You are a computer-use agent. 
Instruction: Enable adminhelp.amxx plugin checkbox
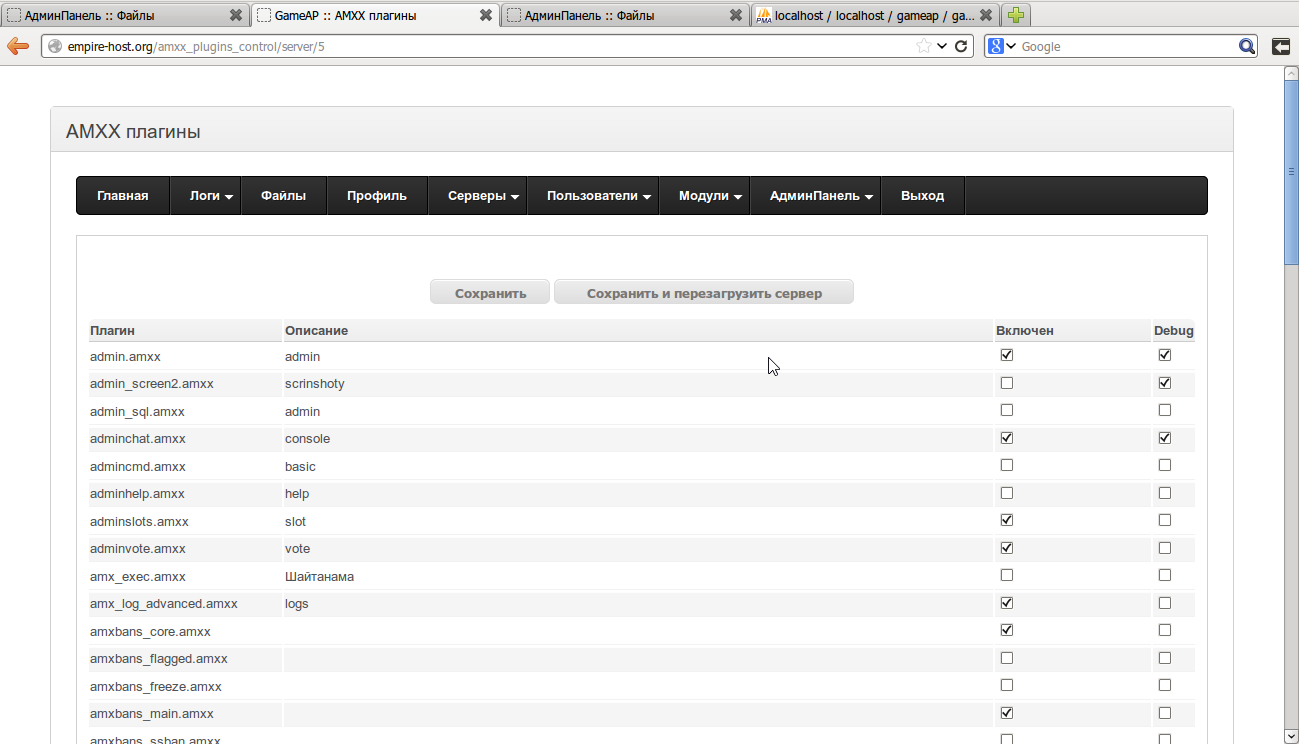(x=1007, y=493)
